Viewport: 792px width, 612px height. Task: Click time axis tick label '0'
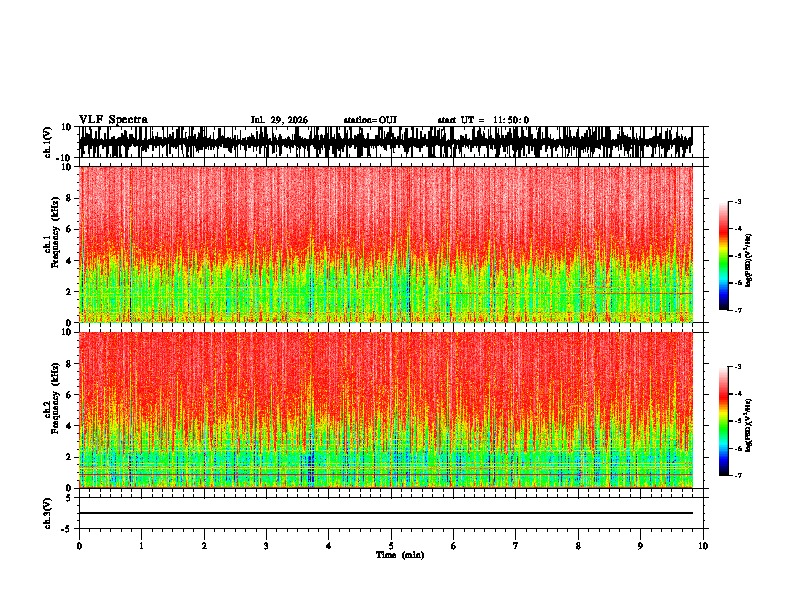point(79,546)
